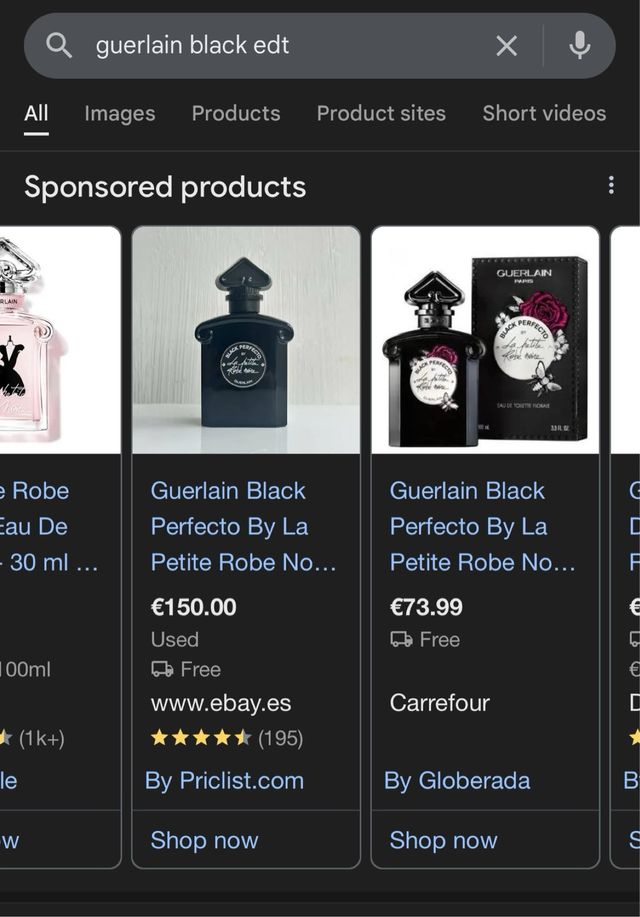Go to Short videos tab
Viewport: 640px width, 917px height.
pos(544,113)
